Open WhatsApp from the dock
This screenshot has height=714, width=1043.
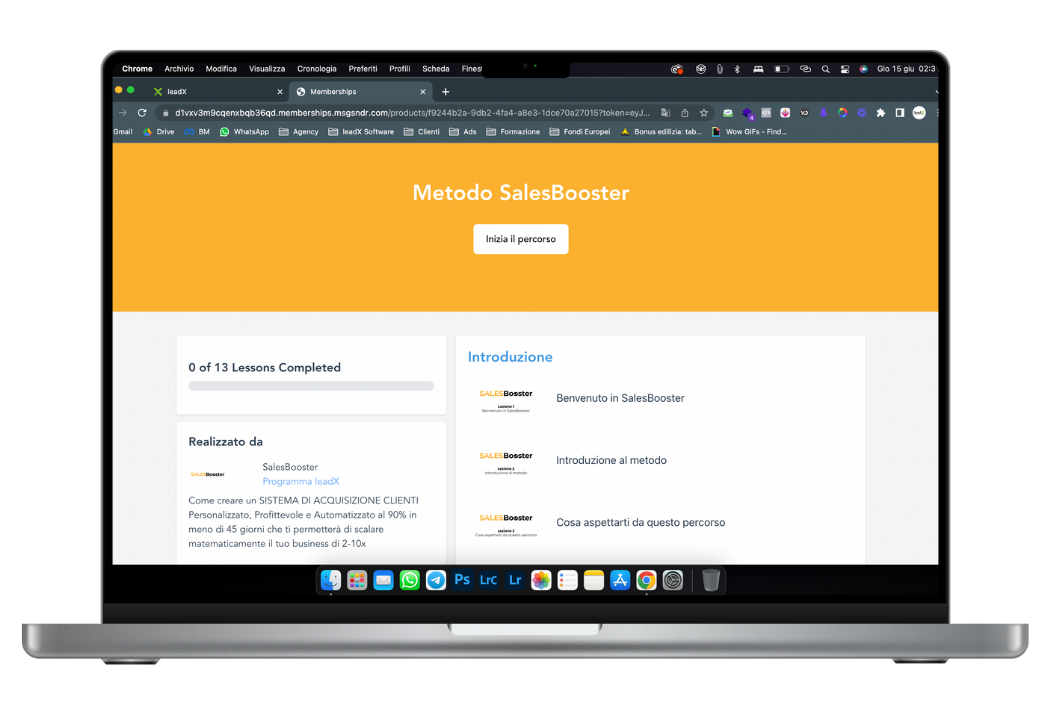coord(410,580)
